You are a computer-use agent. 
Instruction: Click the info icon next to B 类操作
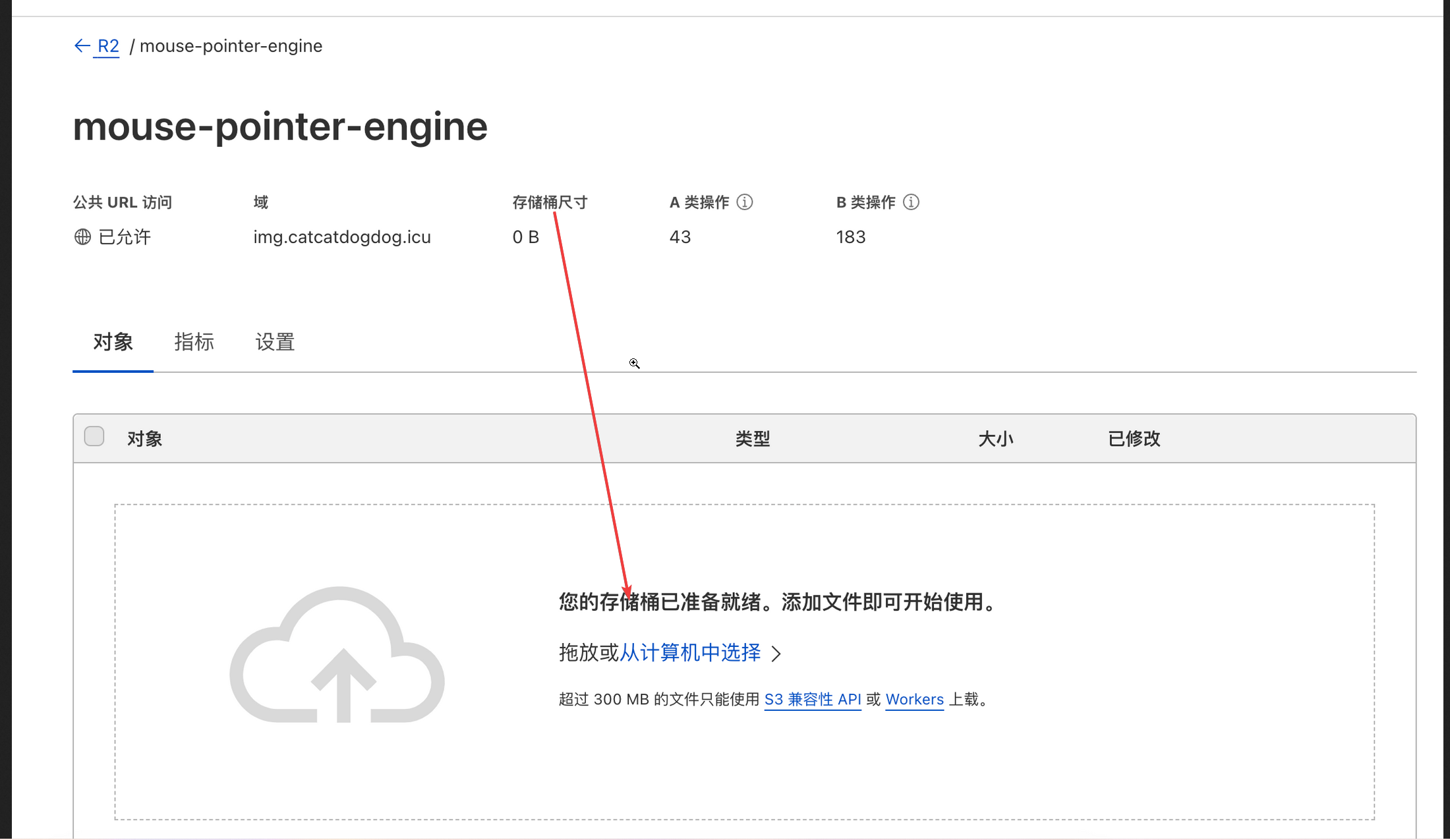(911, 202)
